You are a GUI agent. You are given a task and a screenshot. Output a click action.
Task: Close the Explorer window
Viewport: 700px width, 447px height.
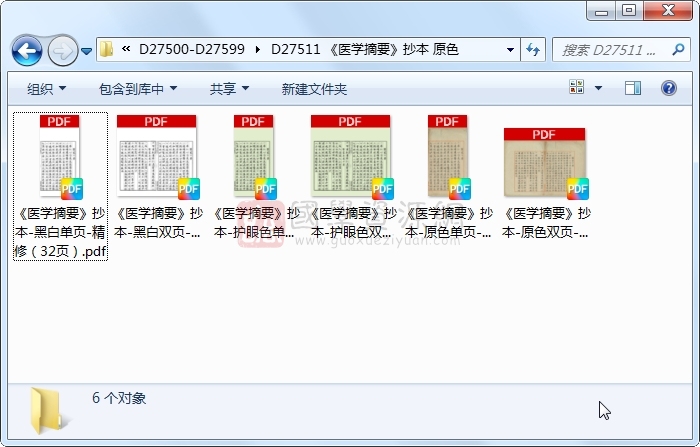(x=668, y=11)
